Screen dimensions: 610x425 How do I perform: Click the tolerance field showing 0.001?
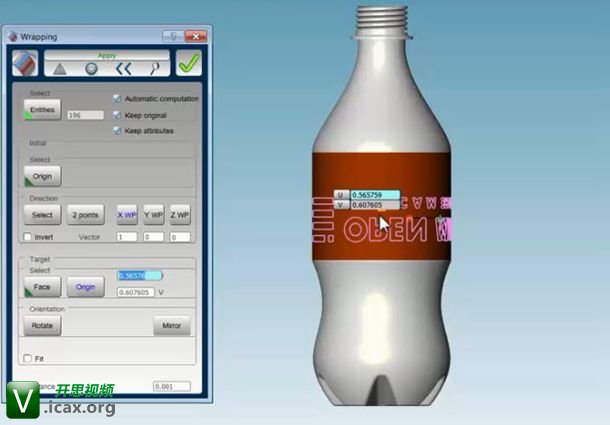pyautogui.click(x=172, y=386)
